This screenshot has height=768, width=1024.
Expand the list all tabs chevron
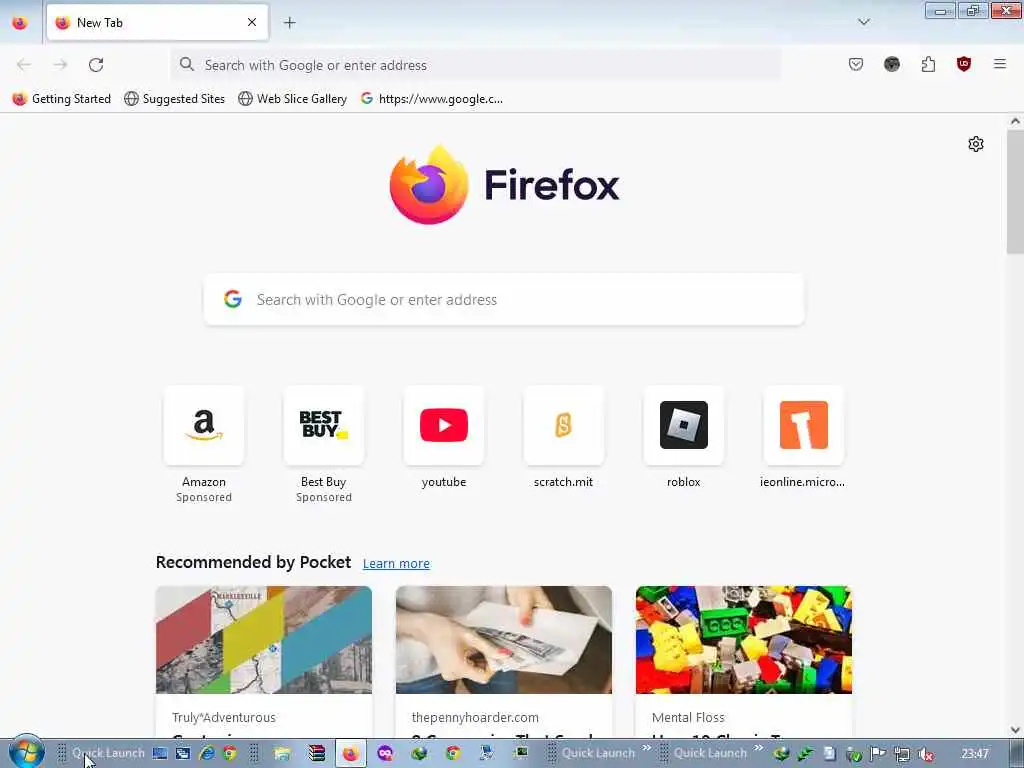coord(863,23)
